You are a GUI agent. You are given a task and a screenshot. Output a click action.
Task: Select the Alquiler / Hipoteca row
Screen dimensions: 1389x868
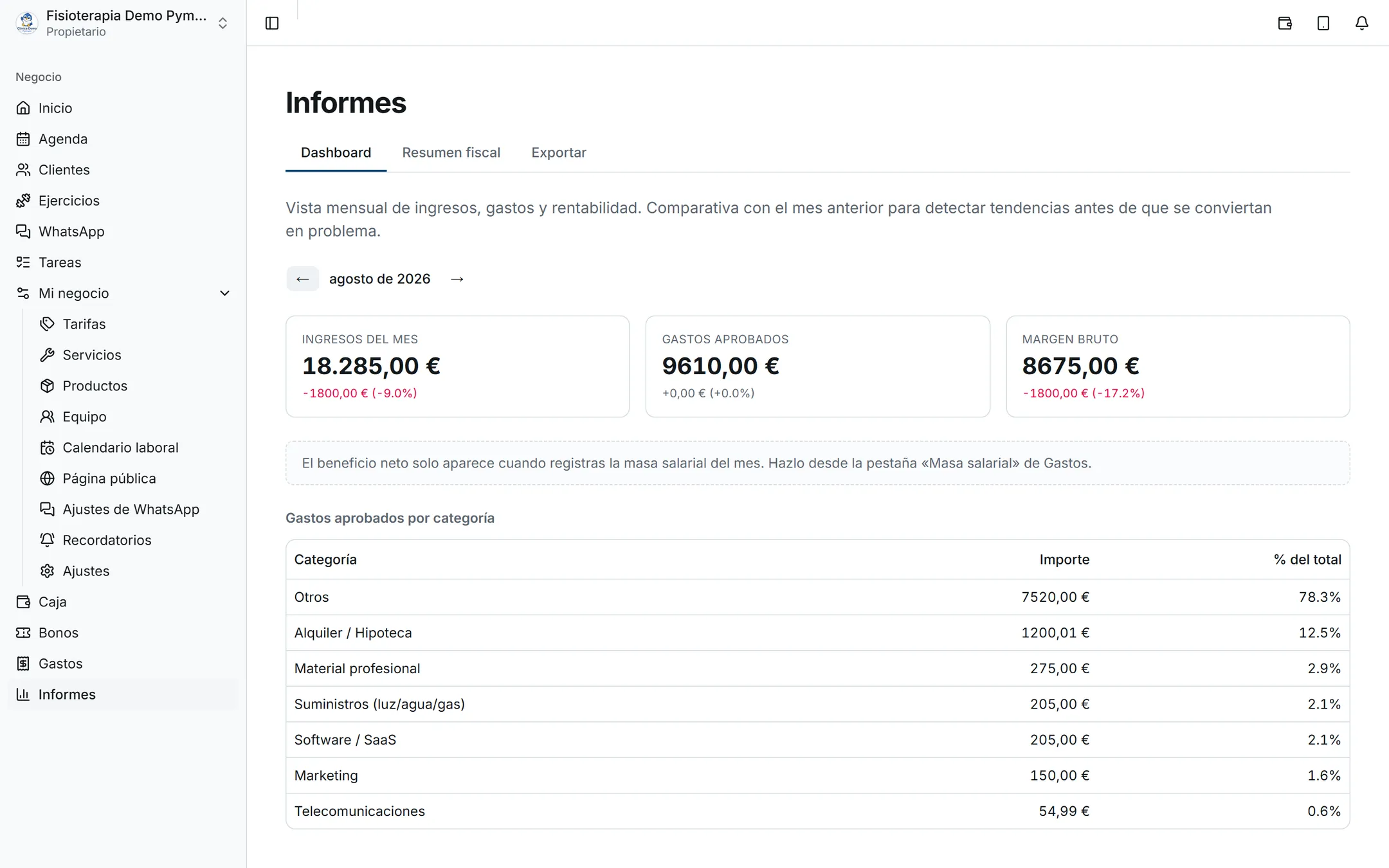coord(817,633)
